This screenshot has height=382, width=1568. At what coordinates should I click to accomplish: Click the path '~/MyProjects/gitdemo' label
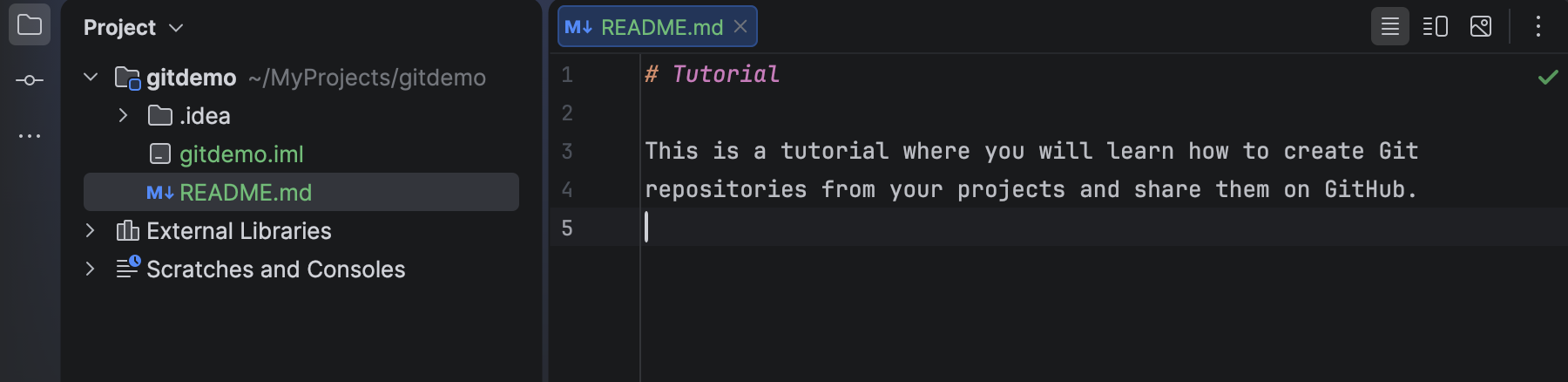(x=367, y=78)
